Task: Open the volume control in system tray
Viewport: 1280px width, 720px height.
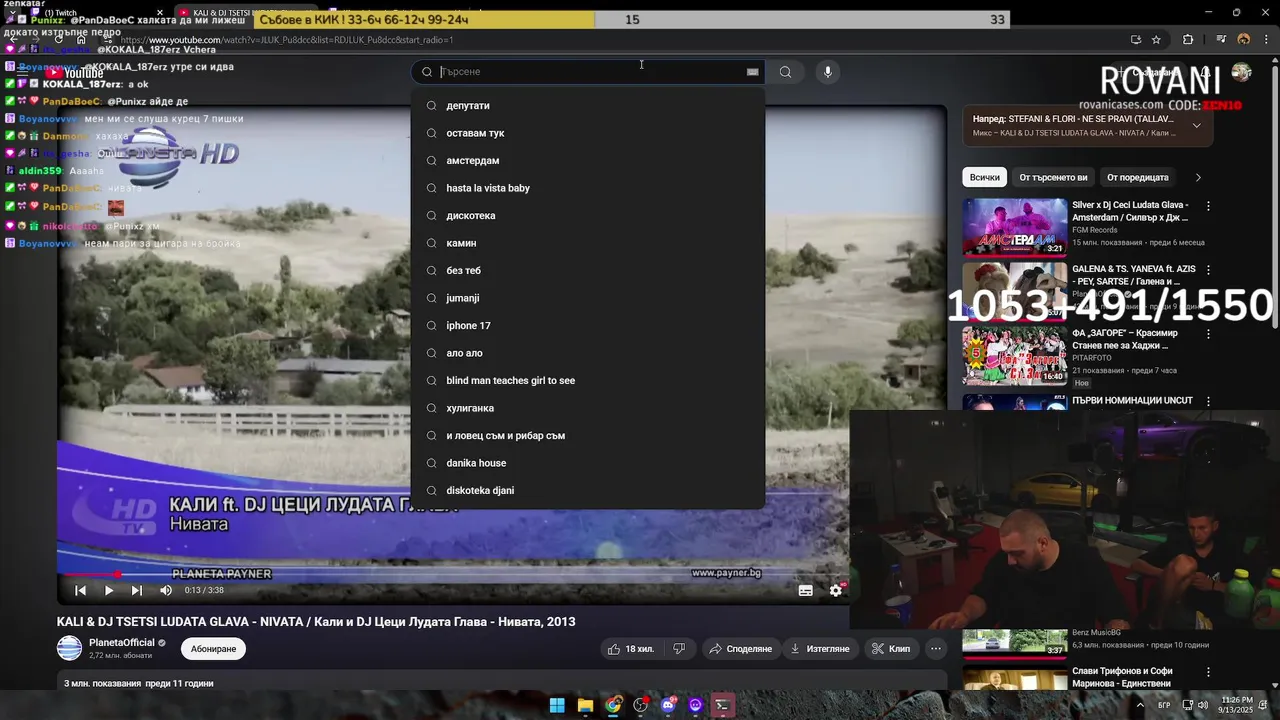Action: point(1205,705)
